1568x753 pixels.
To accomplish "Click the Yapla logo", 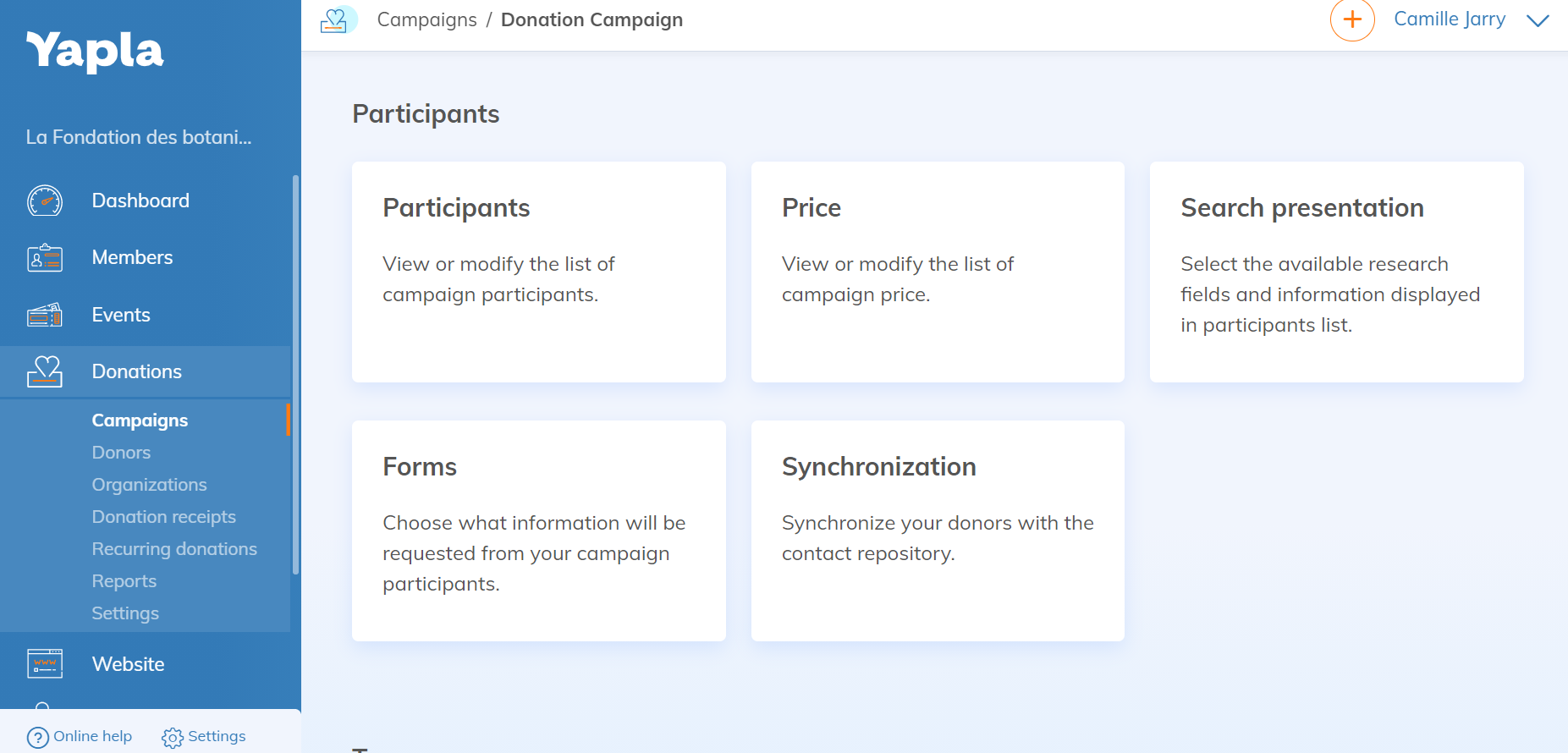I will click(x=95, y=51).
